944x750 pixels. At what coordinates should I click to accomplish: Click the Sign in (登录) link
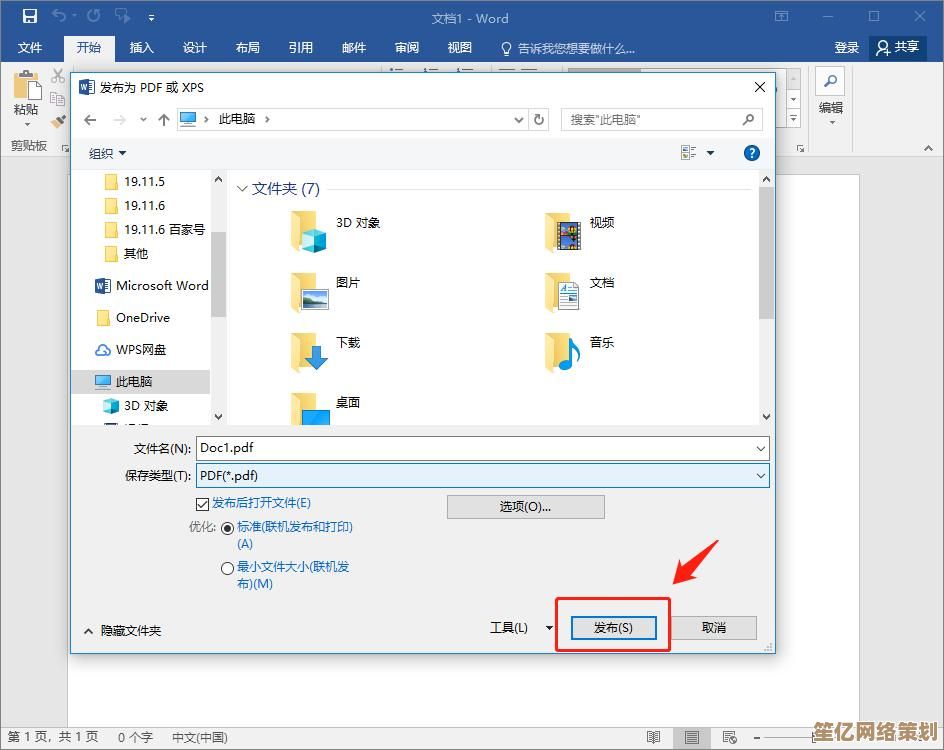[846, 48]
